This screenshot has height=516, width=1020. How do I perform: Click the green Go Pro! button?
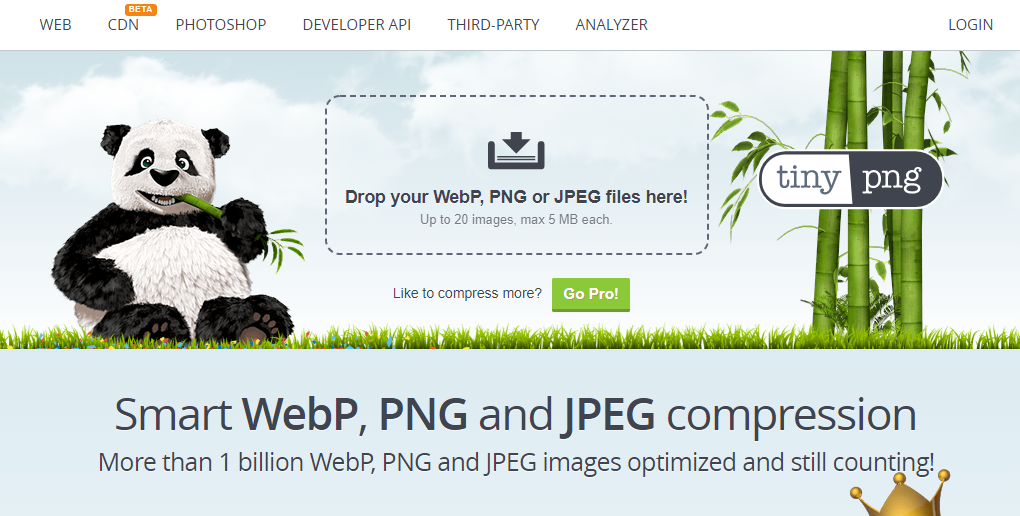pyautogui.click(x=591, y=294)
